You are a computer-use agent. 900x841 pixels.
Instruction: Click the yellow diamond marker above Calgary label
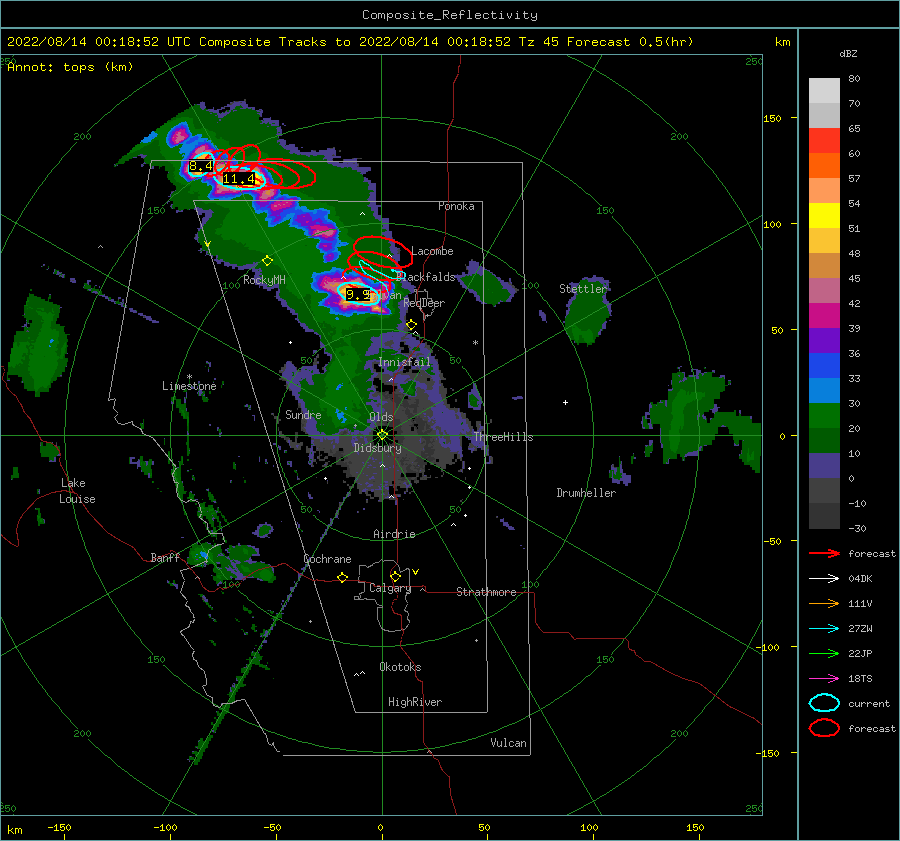(x=395, y=576)
